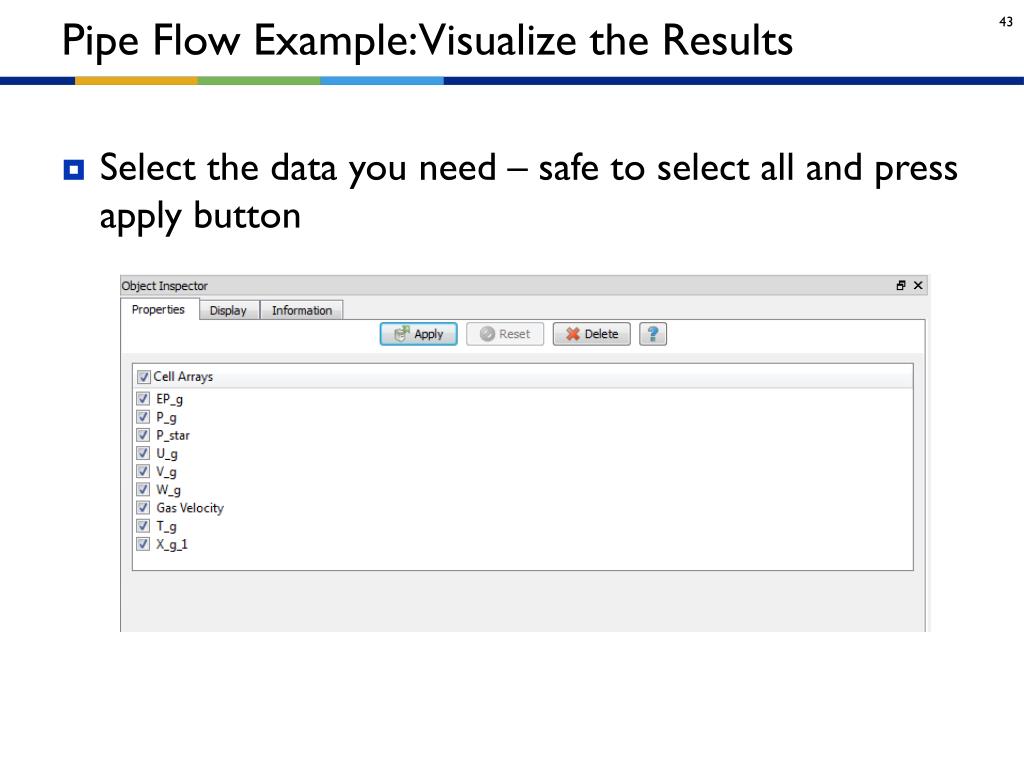Uncheck the P_g array checkbox

[x=143, y=417]
